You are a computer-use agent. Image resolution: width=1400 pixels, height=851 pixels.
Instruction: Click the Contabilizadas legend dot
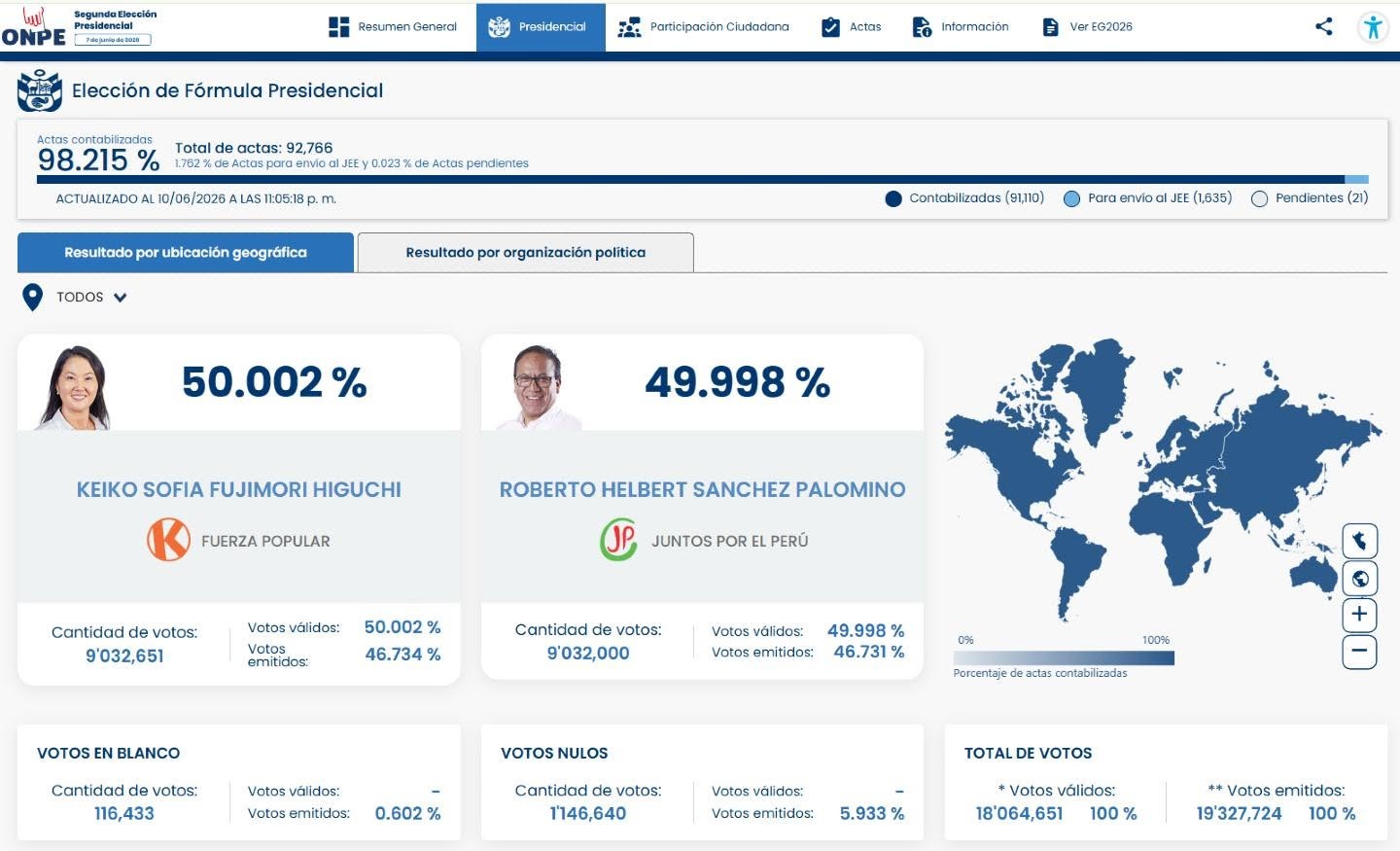pos(893,199)
